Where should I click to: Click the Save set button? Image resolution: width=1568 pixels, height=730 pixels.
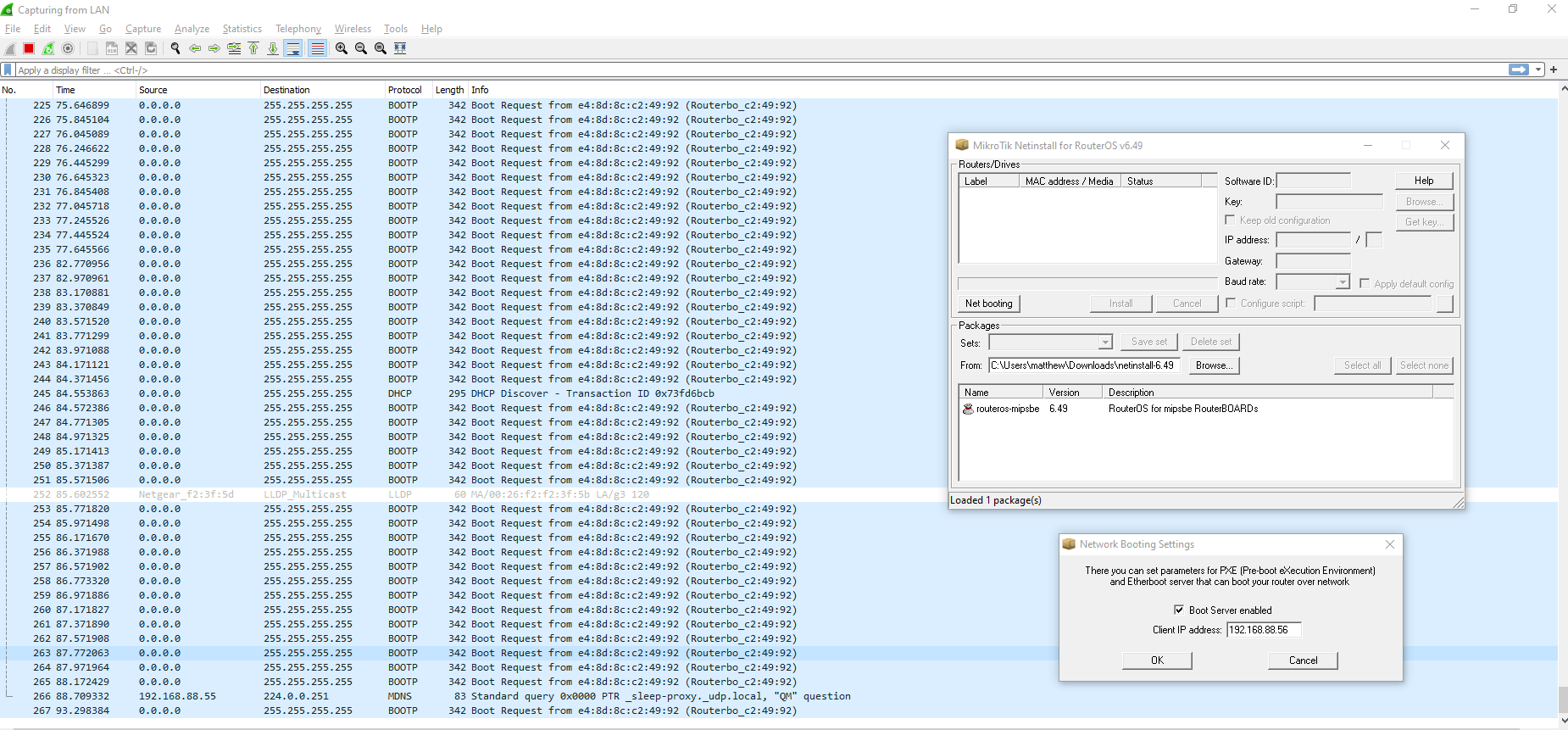[x=1148, y=342]
